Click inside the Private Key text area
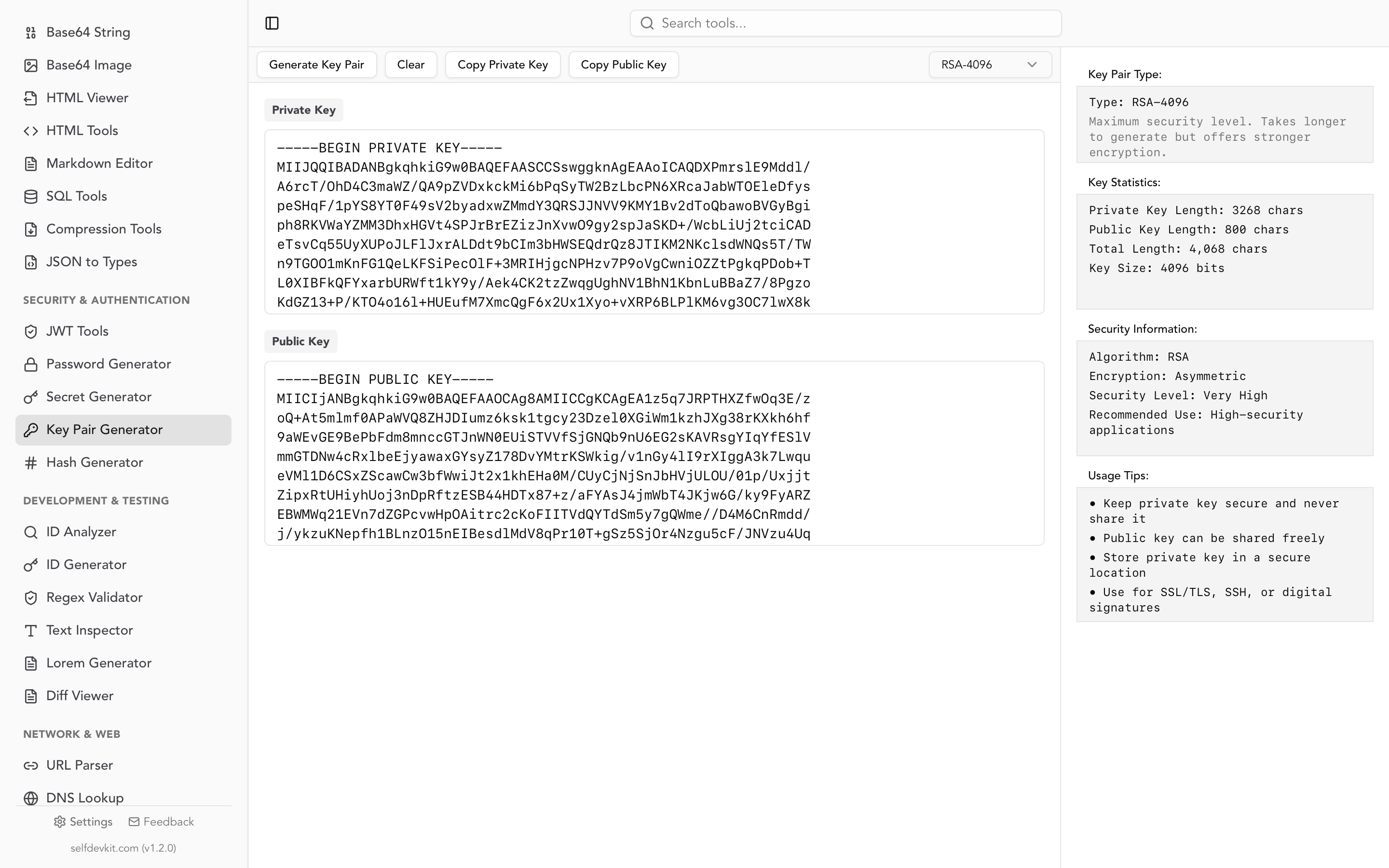This screenshot has height=868, width=1389. (x=654, y=222)
